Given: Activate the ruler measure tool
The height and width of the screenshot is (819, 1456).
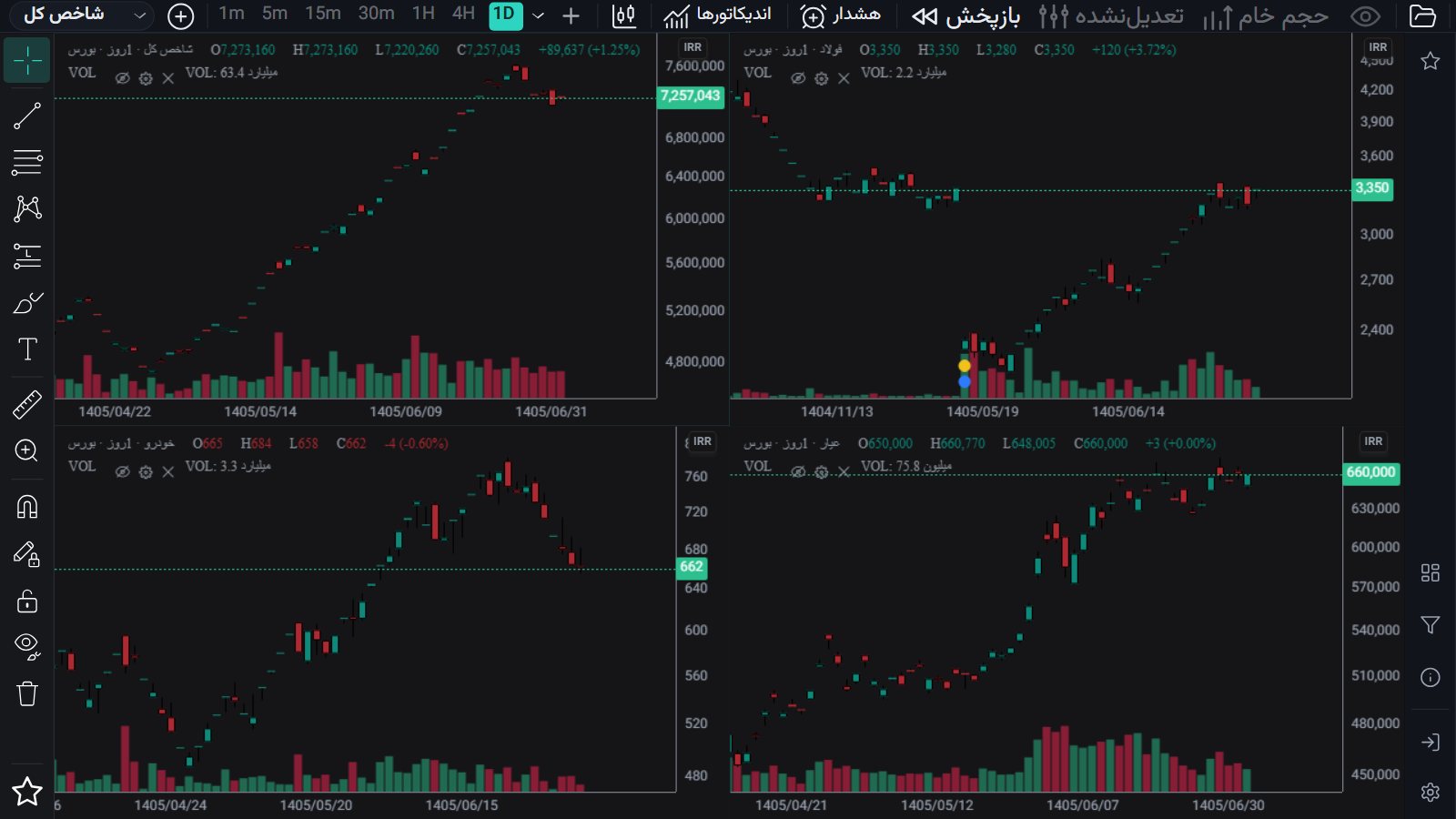Looking at the screenshot, I should (x=27, y=404).
